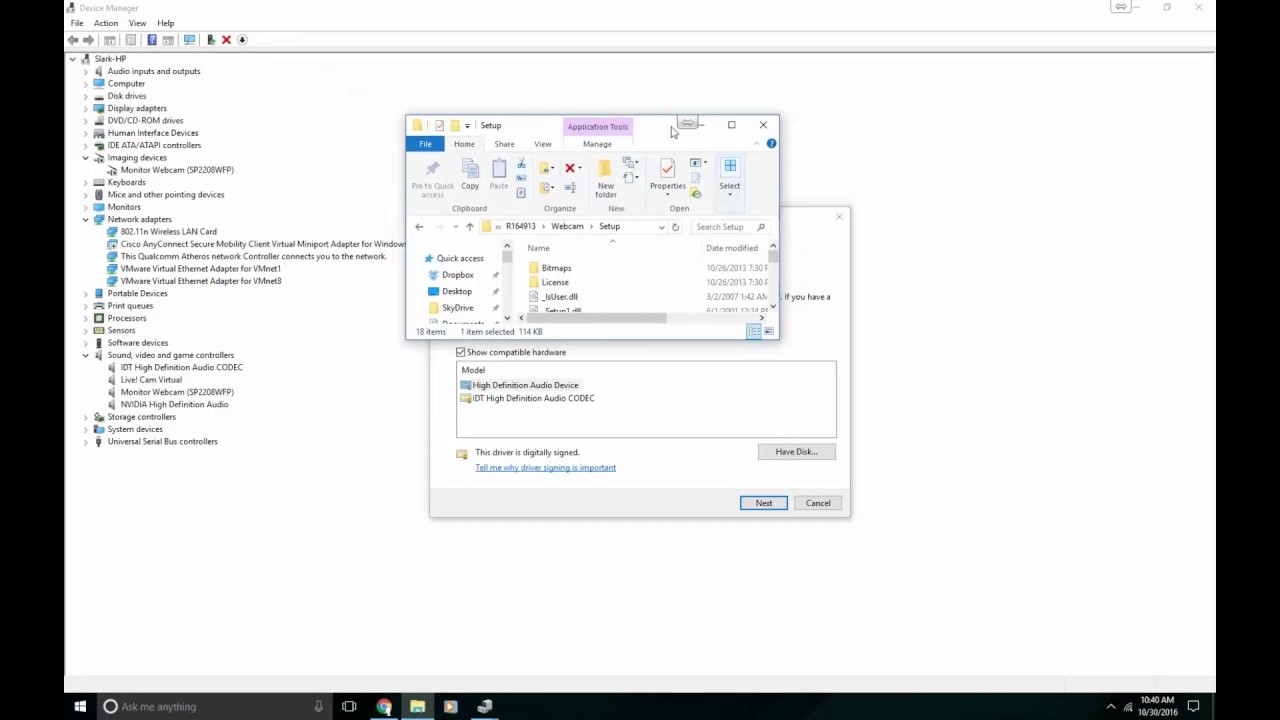Select the License folder
The height and width of the screenshot is (720, 1280).
coord(554,282)
